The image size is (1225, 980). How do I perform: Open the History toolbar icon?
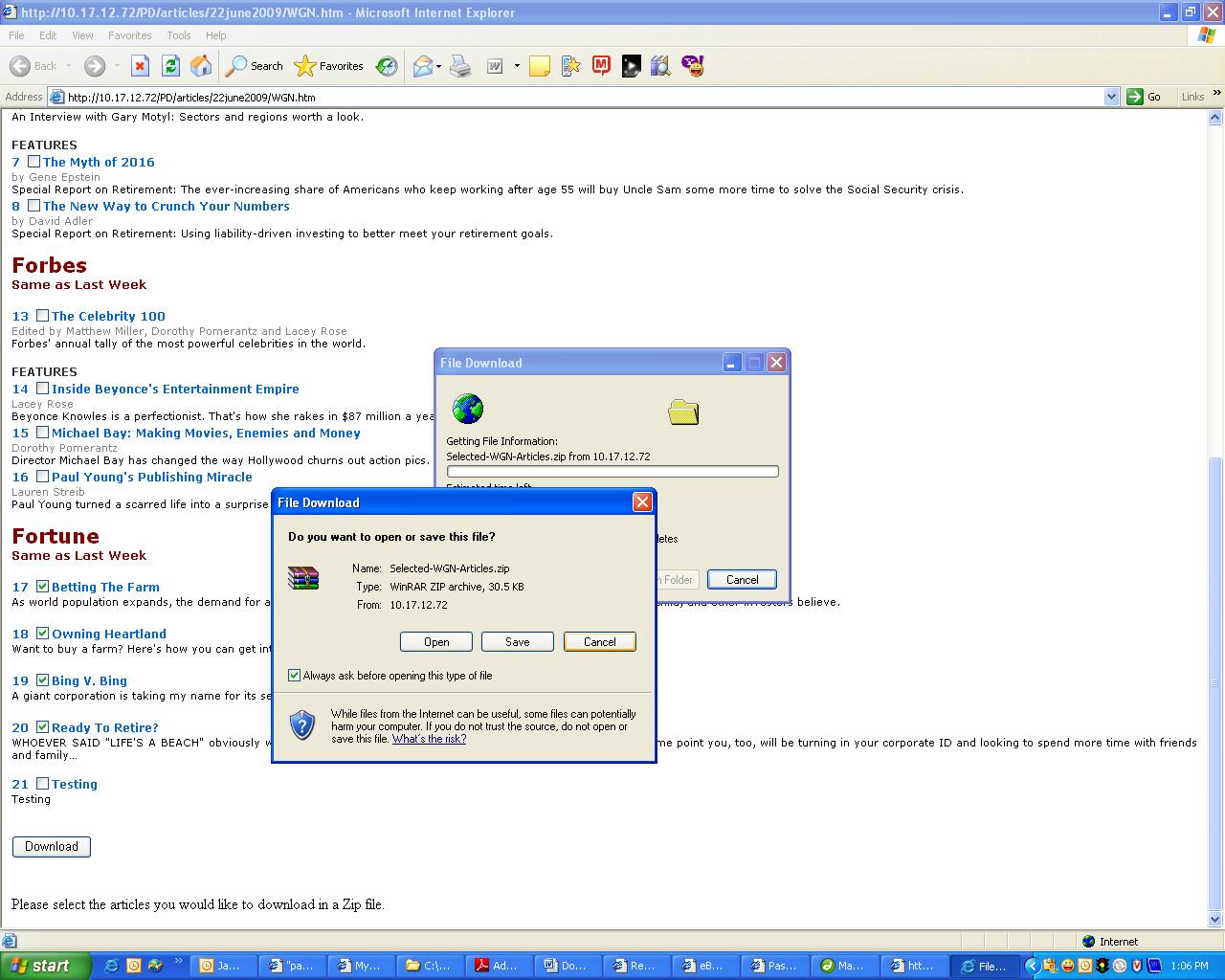387,66
